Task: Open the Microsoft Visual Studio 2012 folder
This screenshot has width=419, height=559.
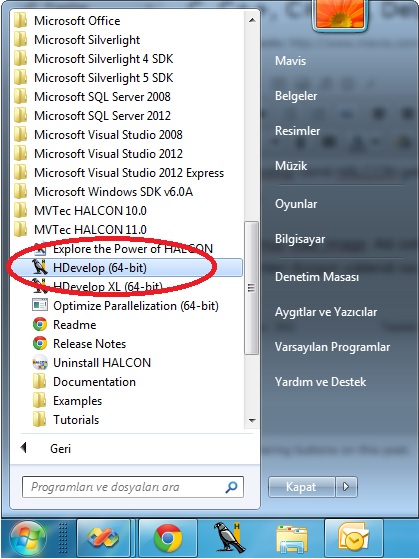Action: pyautogui.click(x=98, y=154)
